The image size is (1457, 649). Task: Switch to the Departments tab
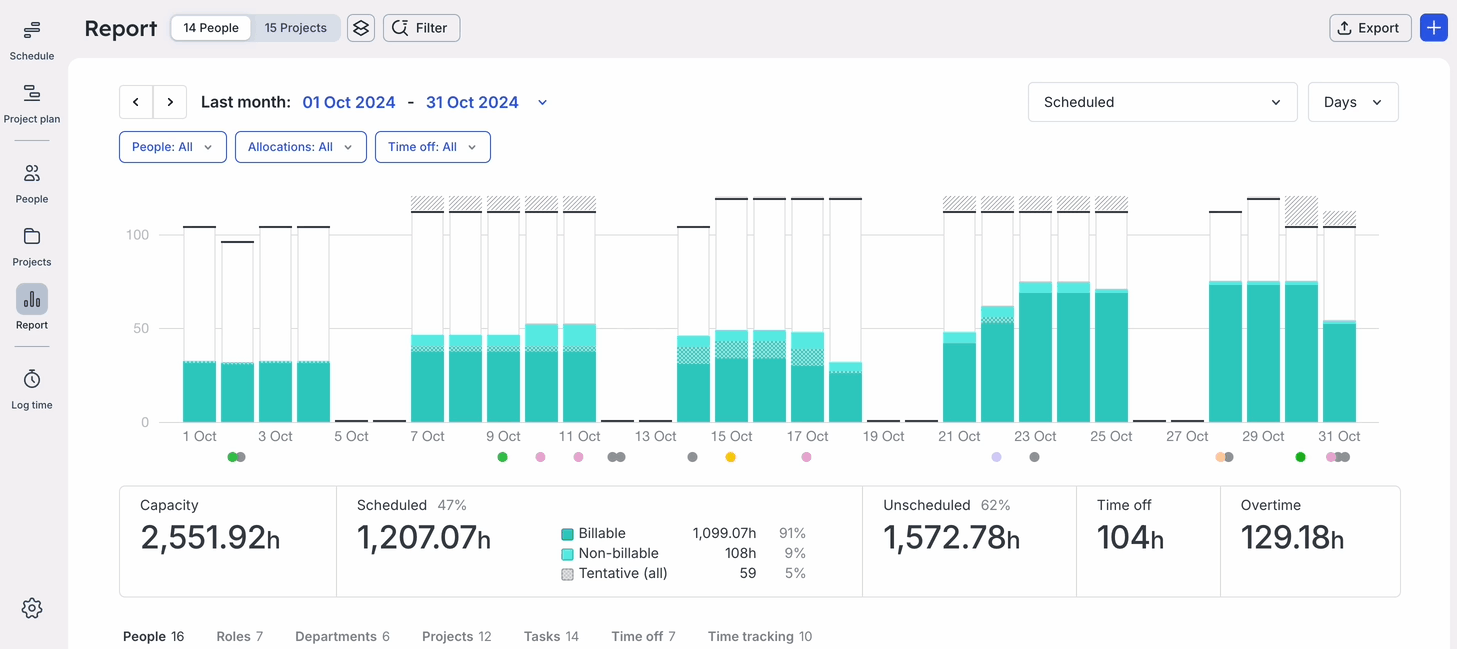tap(342, 636)
